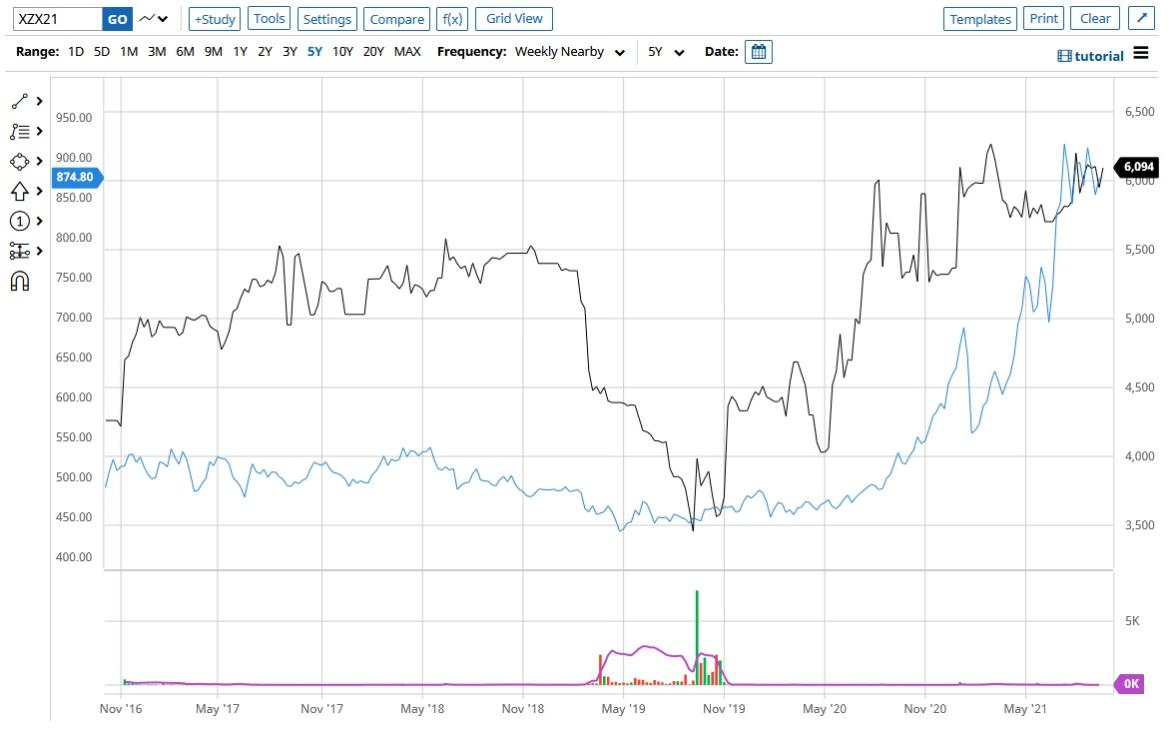The image size is (1175, 737).
Task: Switch range to MAX
Action: [407, 52]
